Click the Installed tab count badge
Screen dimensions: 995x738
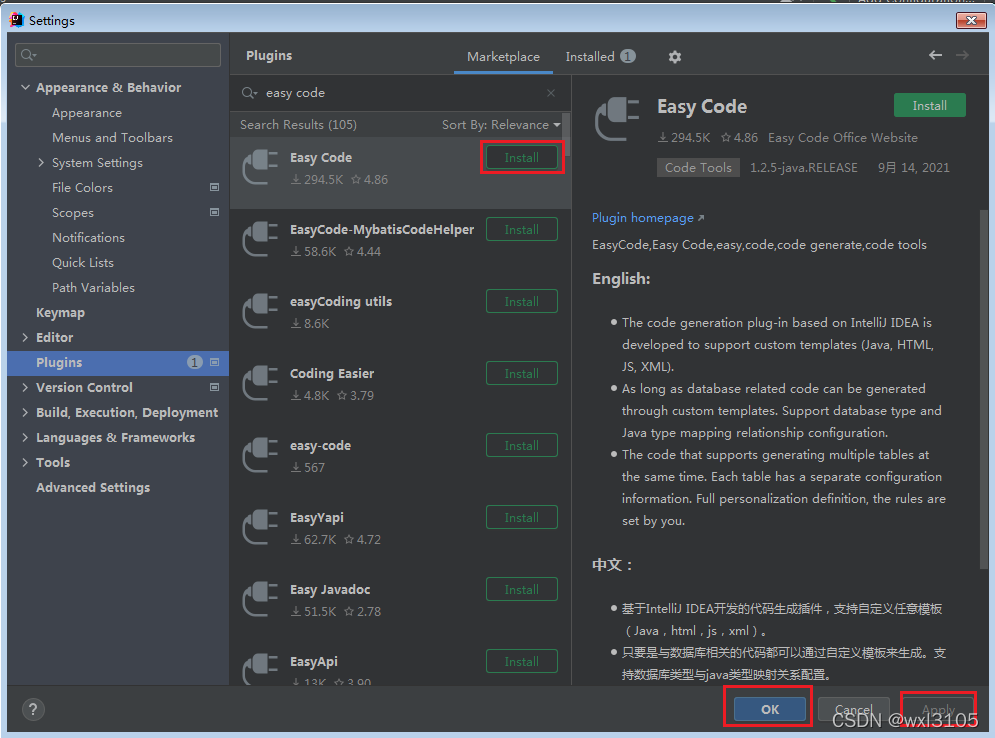click(628, 56)
